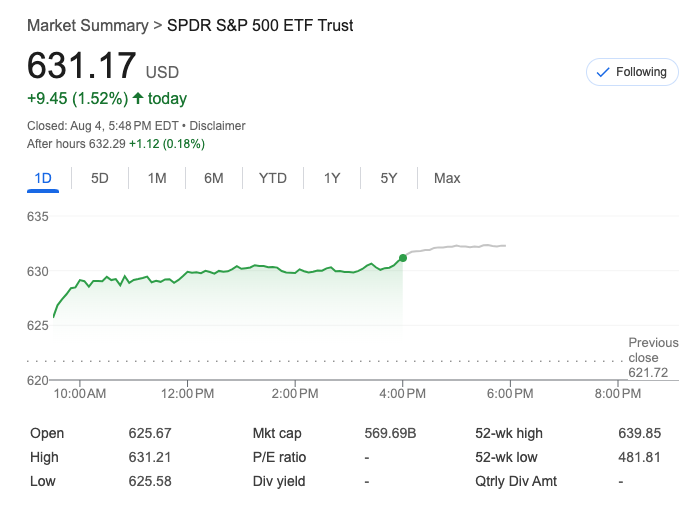Viewport: 695px width, 505px height.
Task: Switch to the 5D chart tab
Action: click(x=100, y=178)
